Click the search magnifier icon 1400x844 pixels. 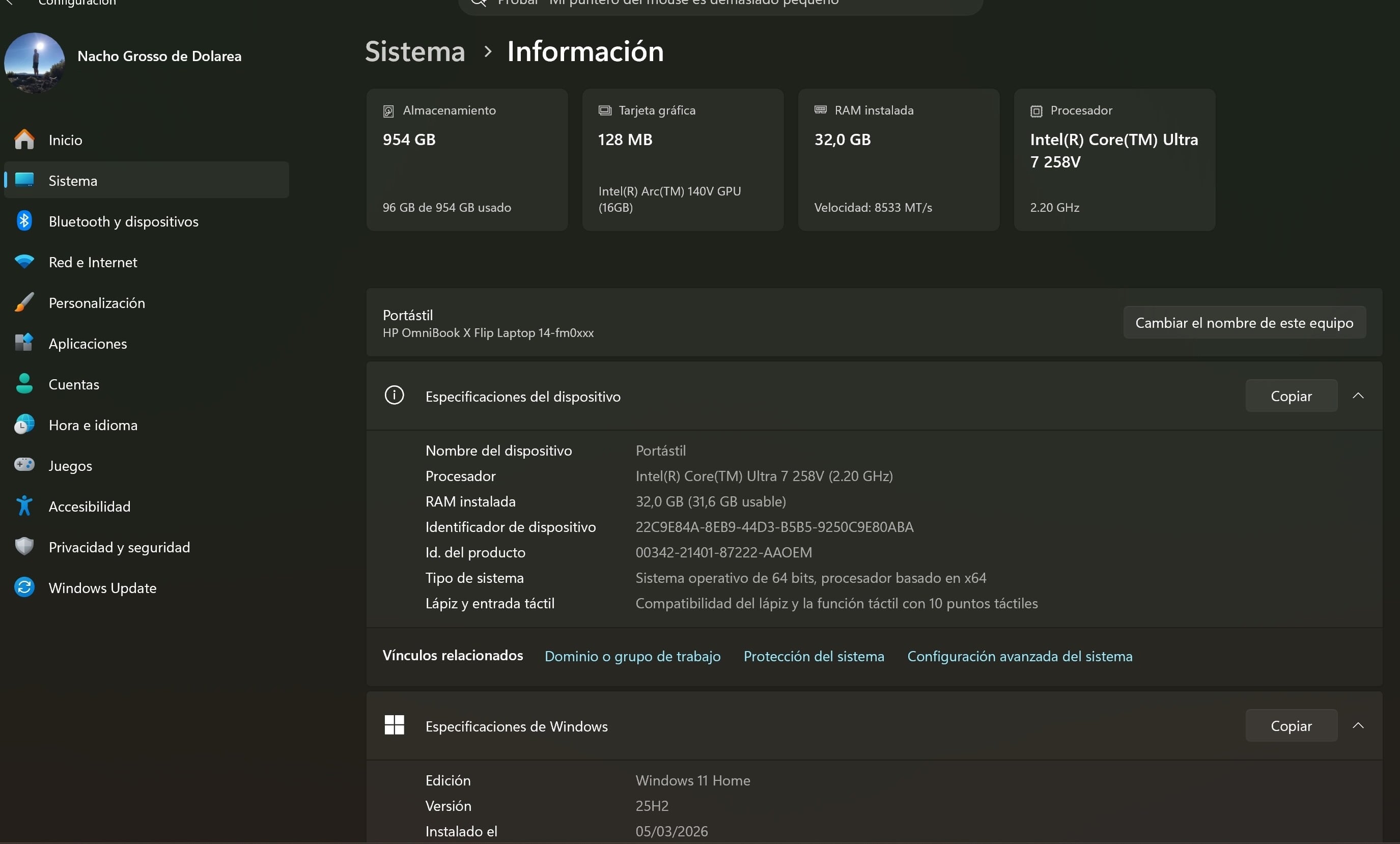[x=479, y=2]
